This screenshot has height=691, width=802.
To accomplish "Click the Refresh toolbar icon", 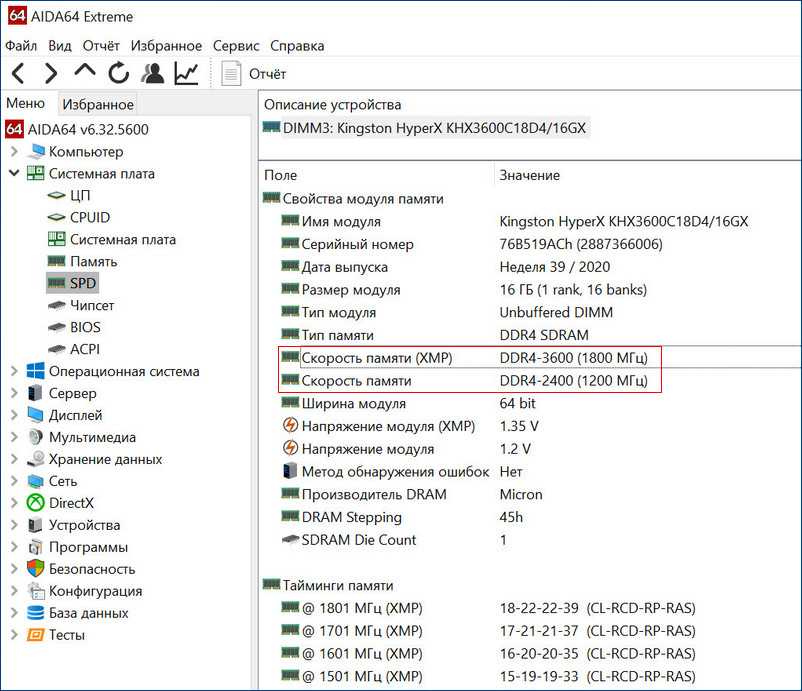I will [x=119, y=73].
